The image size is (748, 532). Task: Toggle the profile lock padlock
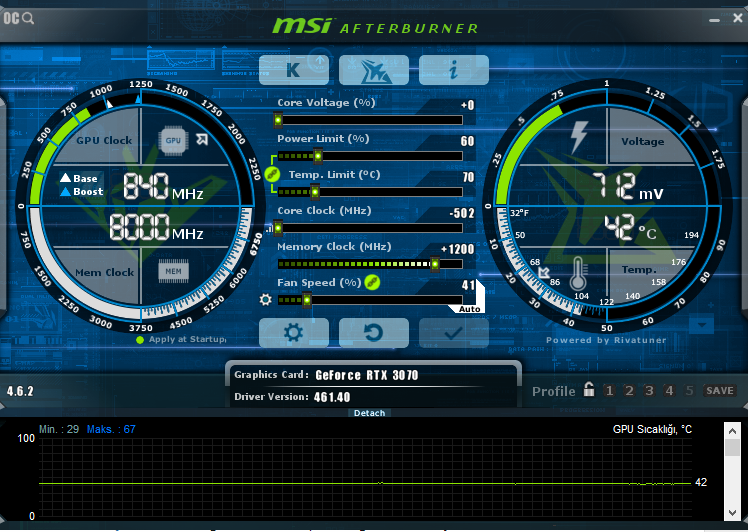coord(589,389)
